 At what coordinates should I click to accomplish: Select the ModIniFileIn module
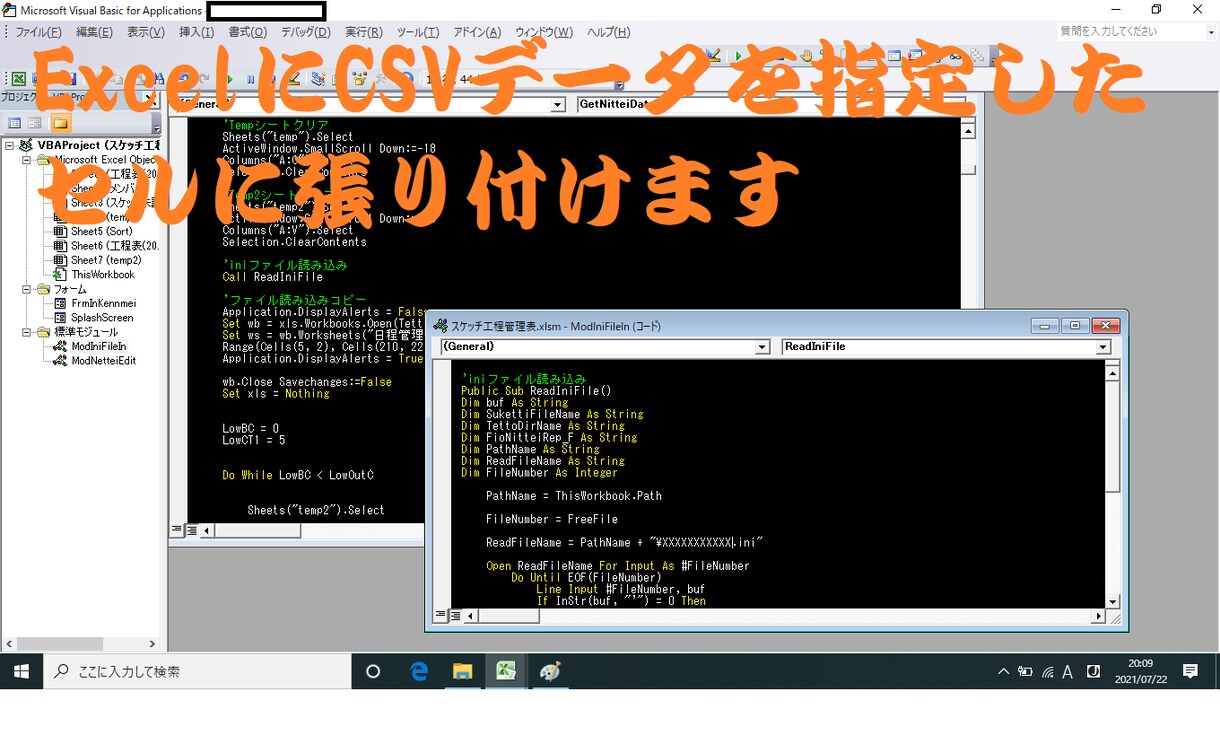[98, 346]
